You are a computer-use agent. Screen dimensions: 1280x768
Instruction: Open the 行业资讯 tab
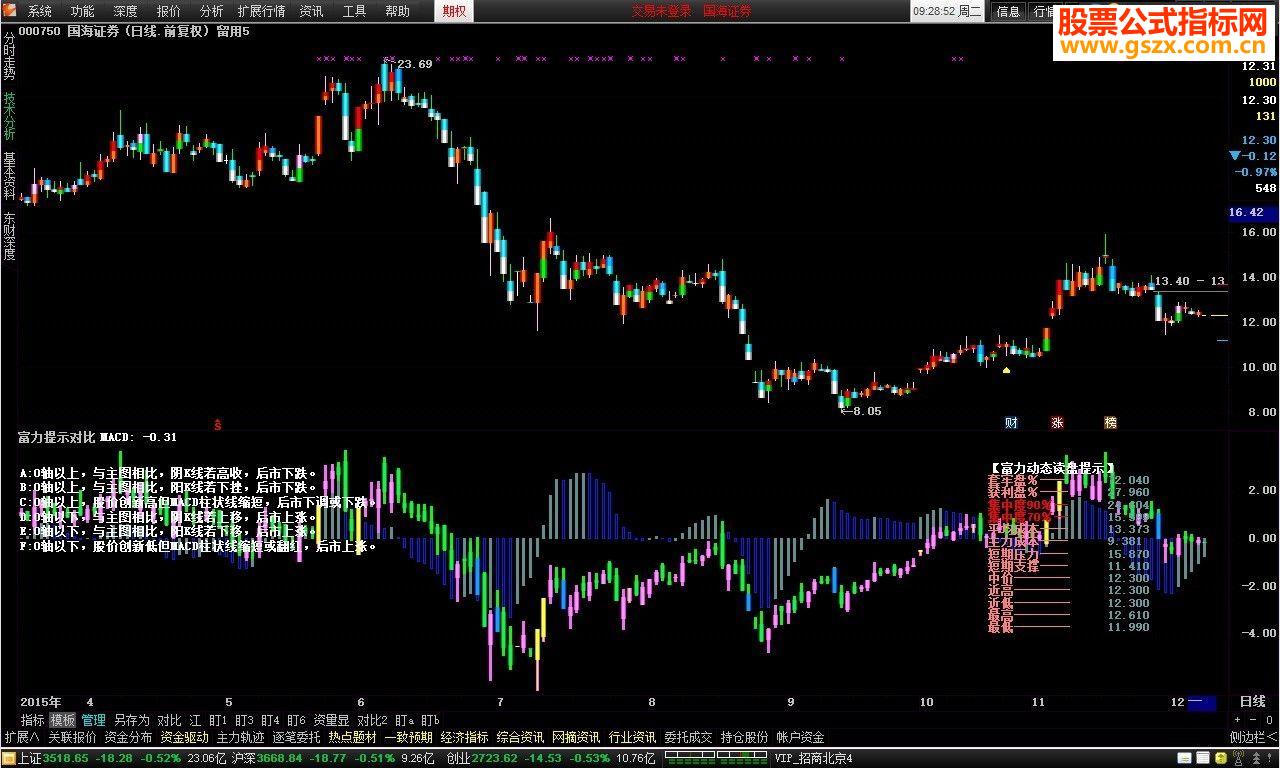633,738
